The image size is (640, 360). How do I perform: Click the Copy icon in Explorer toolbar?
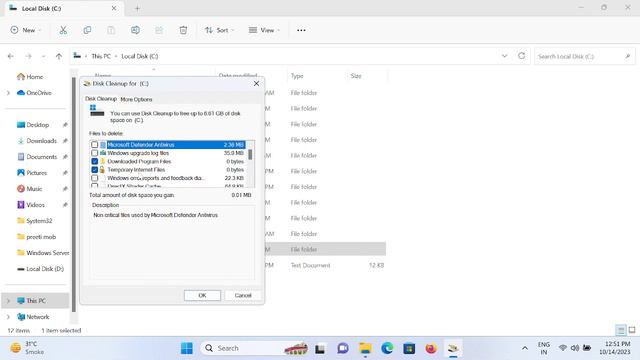[x=87, y=30]
